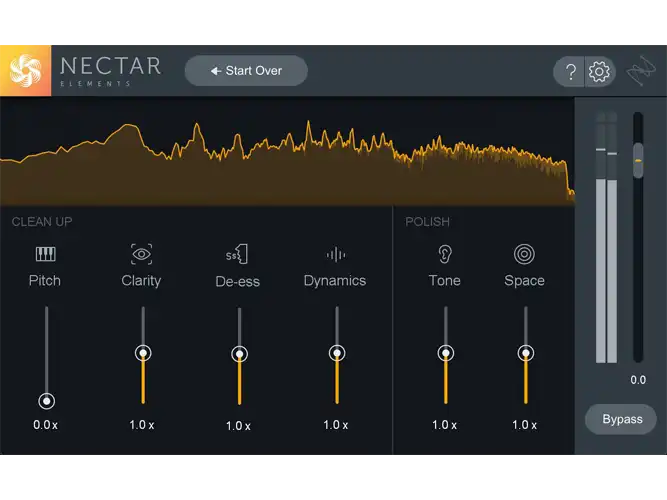Click the NECTAR ELEMENTS title text
This screenshot has width=667, height=500.
tap(111, 71)
